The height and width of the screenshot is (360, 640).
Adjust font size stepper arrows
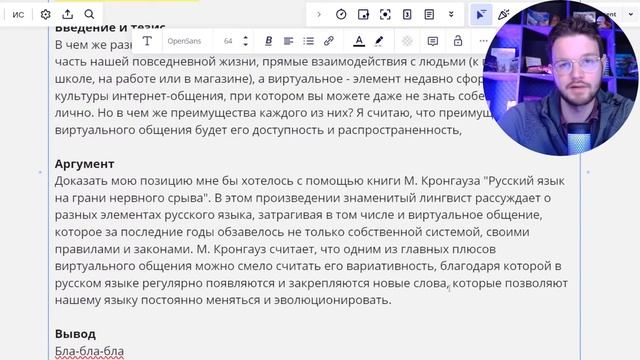(245, 41)
